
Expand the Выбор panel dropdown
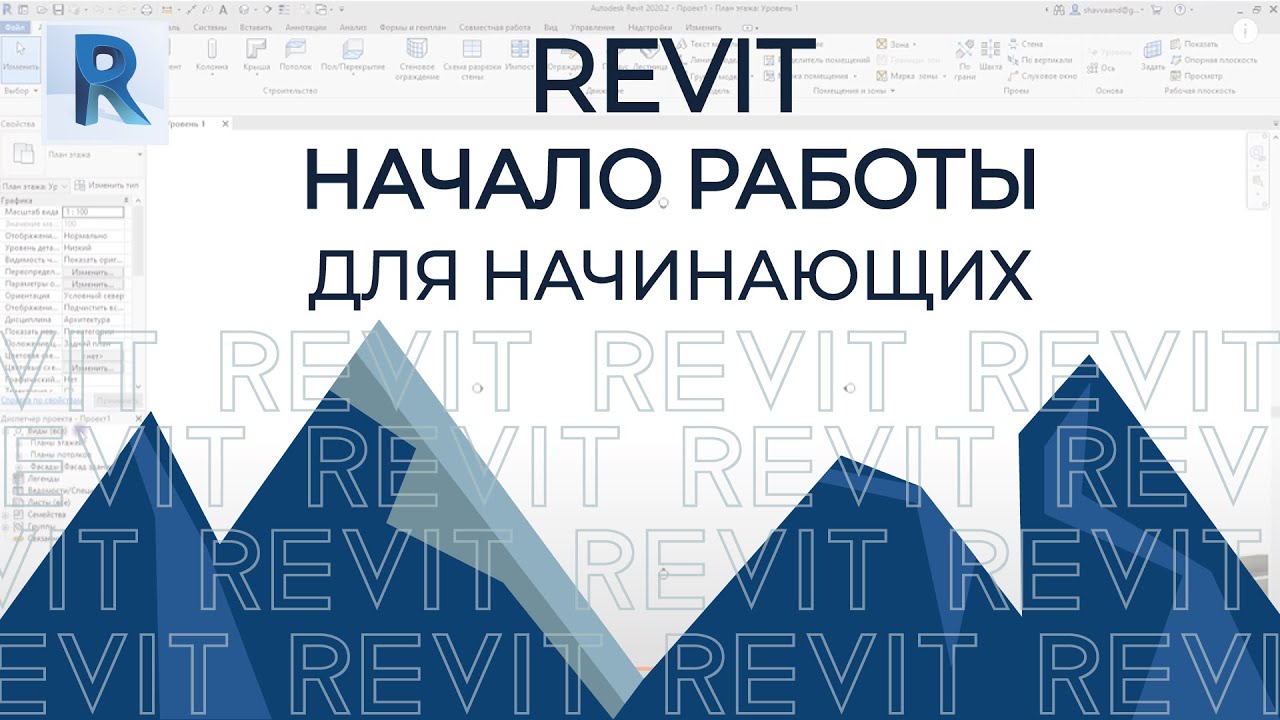tap(21, 90)
